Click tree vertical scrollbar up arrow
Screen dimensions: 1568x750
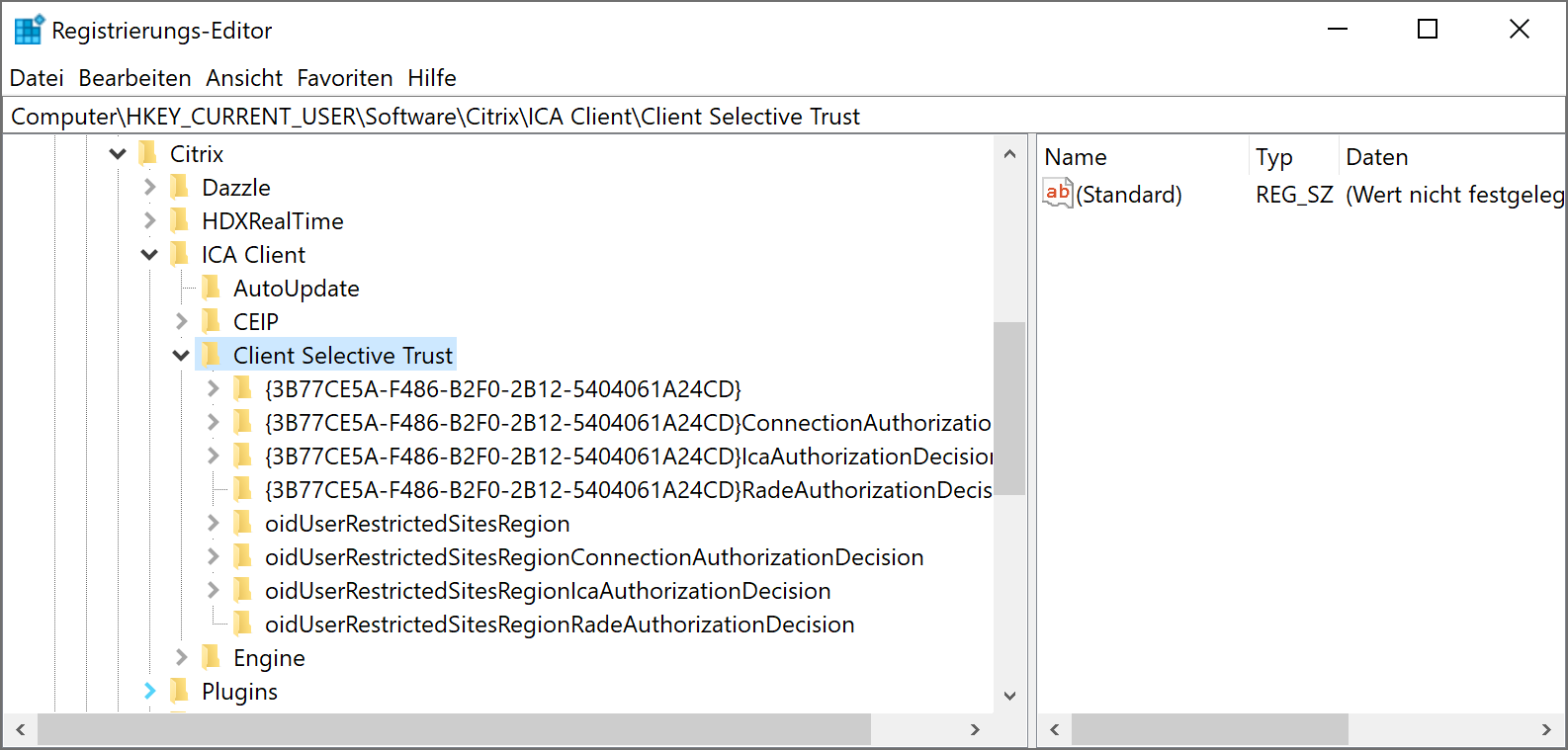(x=1009, y=153)
